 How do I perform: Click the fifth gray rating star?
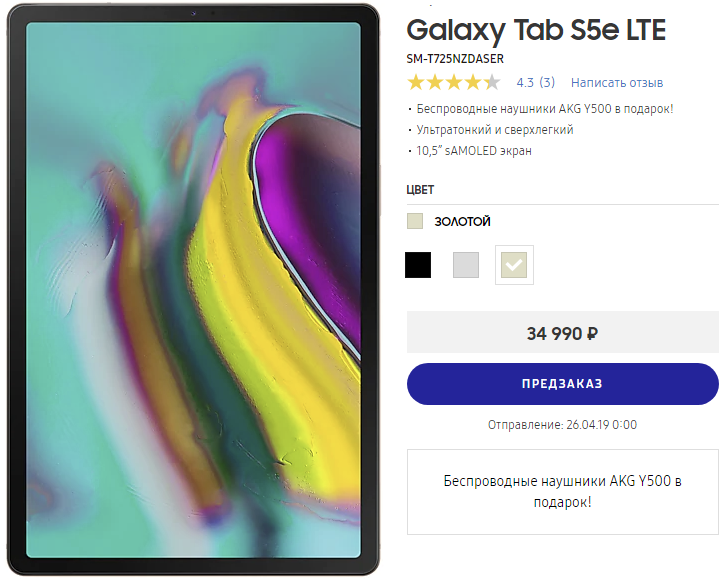coord(492,83)
